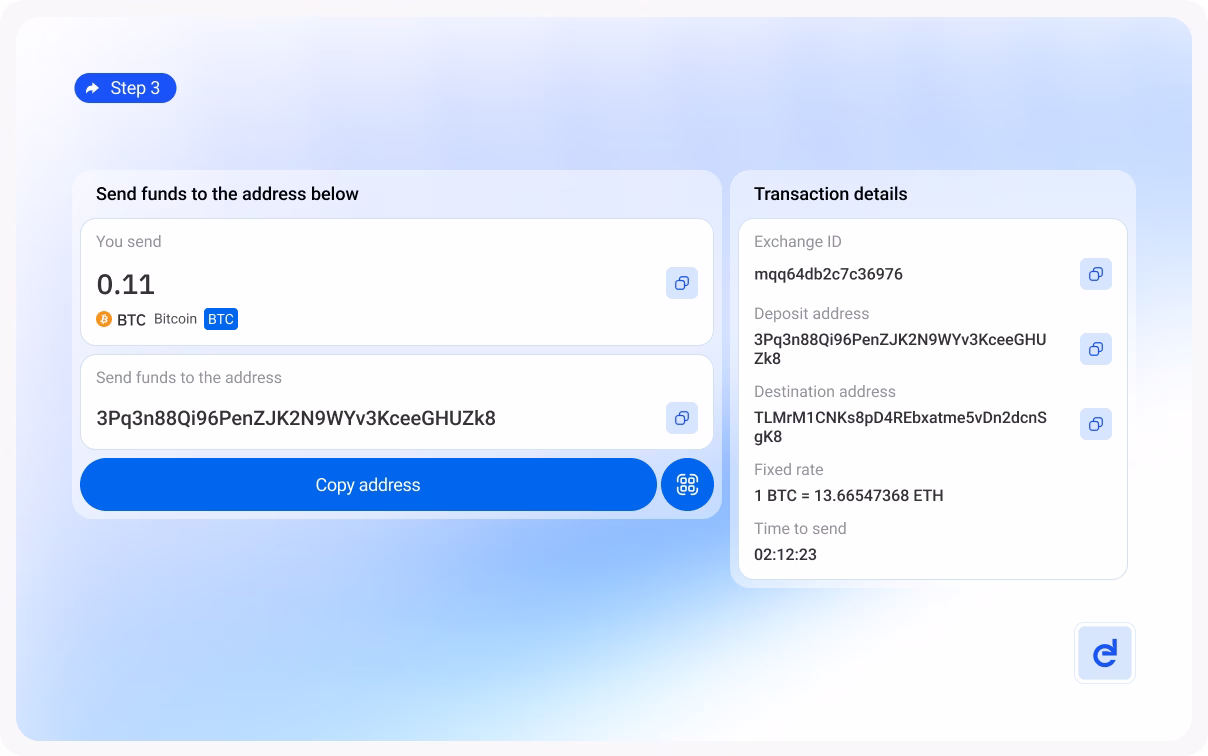Click the Exchange ID mqq64db2c7c36976

click(x=828, y=274)
